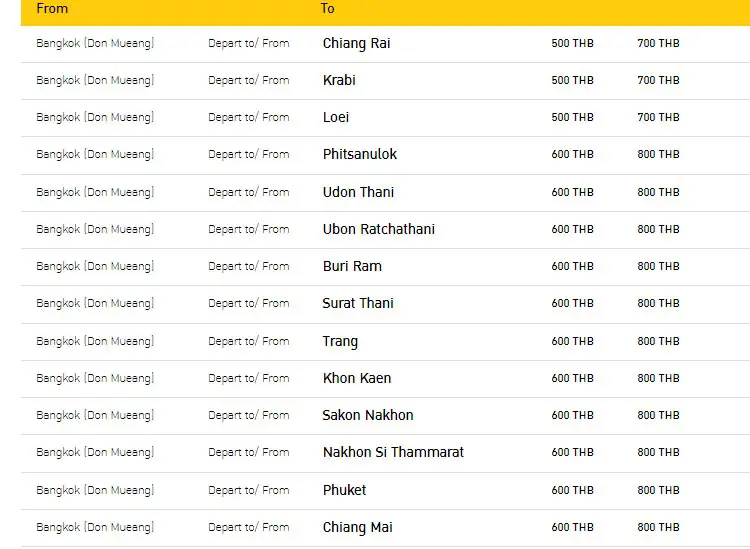Click 600 THB price in Trang row
The width and height of the screenshot is (750, 549).
pos(573,341)
